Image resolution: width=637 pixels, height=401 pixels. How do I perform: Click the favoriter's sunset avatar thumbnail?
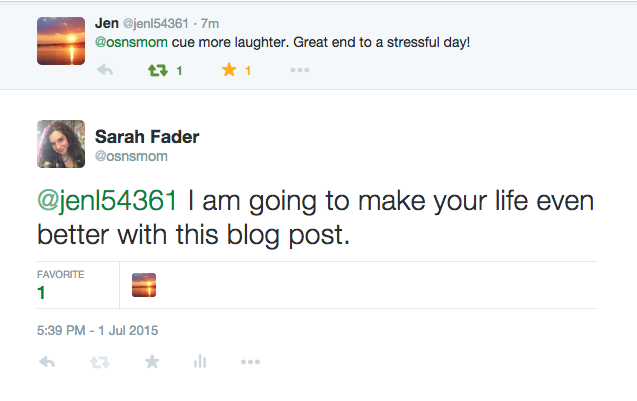[144, 286]
